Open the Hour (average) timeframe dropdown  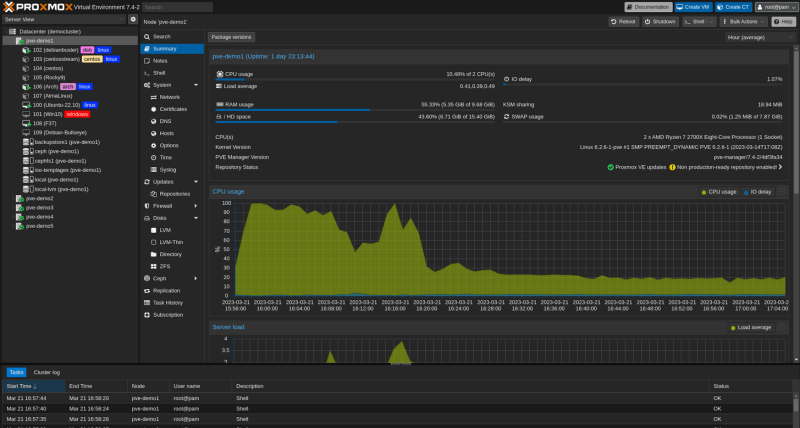[760, 37]
